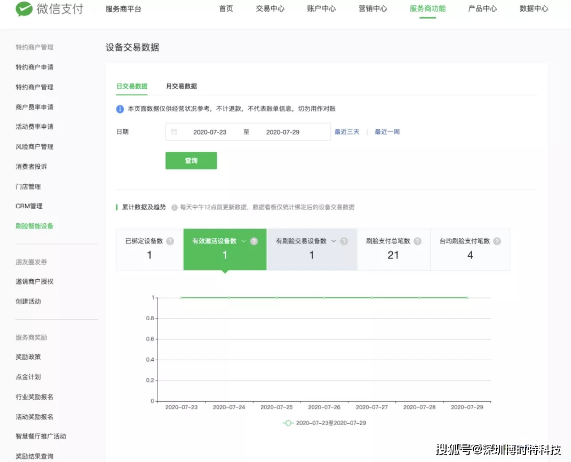Image resolution: width=571 pixels, height=462 pixels.
Task: Select the 最近三天 quick range link
Action: point(347,132)
